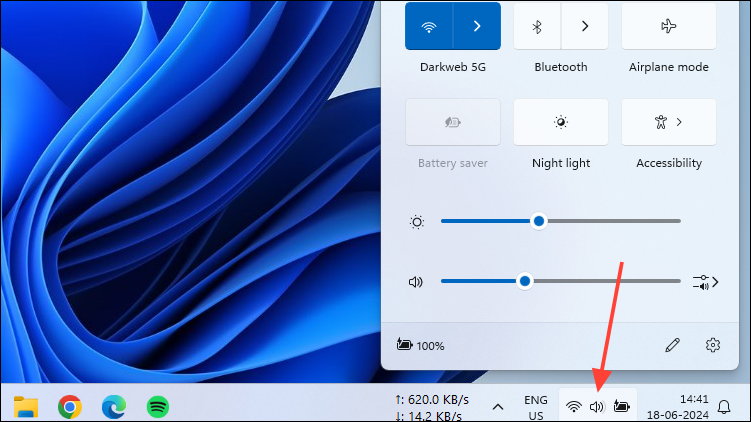The height and width of the screenshot is (422, 751).
Task: Open File Explorer from the taskbar
Action: coord(26,407)
